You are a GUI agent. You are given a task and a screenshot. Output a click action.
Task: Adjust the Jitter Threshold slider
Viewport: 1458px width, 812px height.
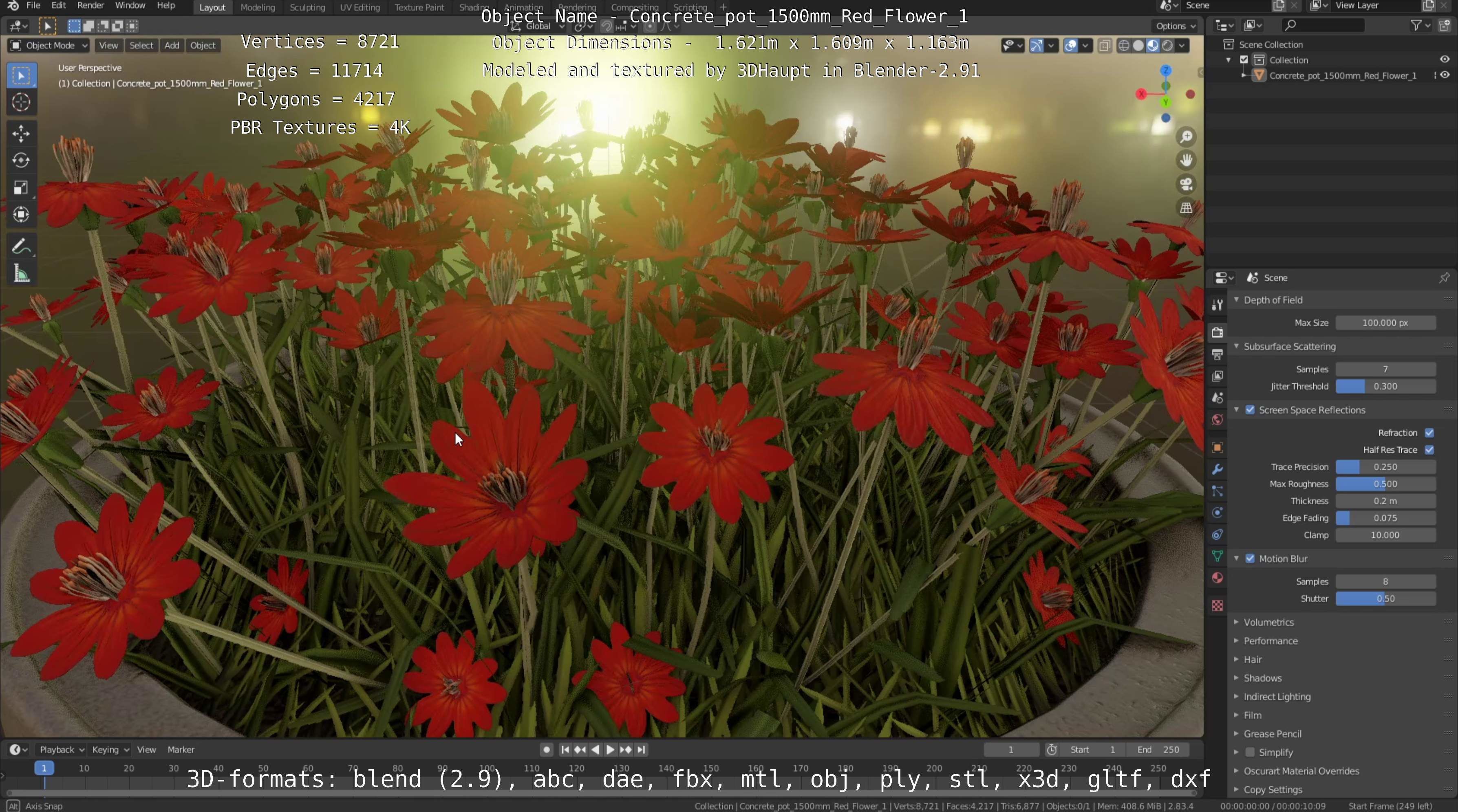[x=1385, y=387]
